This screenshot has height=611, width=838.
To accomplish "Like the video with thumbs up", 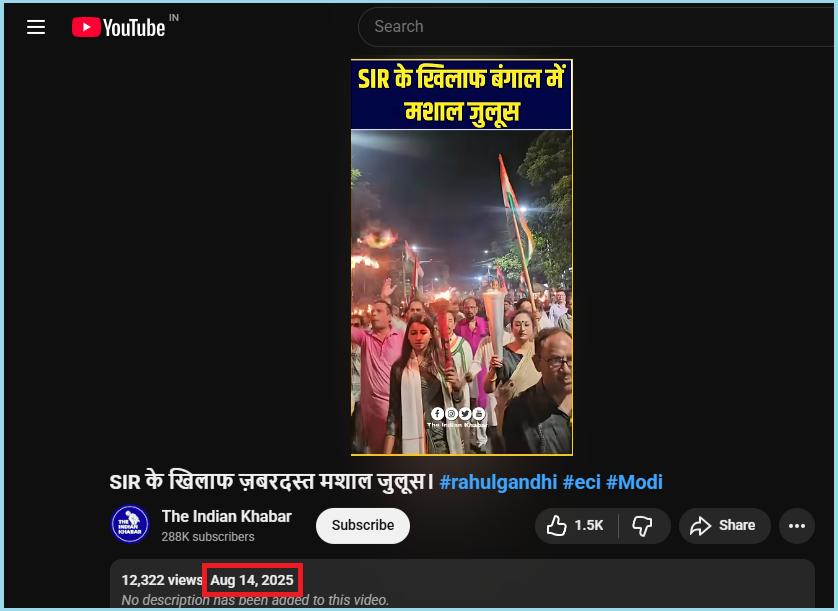I will (576, 525).
